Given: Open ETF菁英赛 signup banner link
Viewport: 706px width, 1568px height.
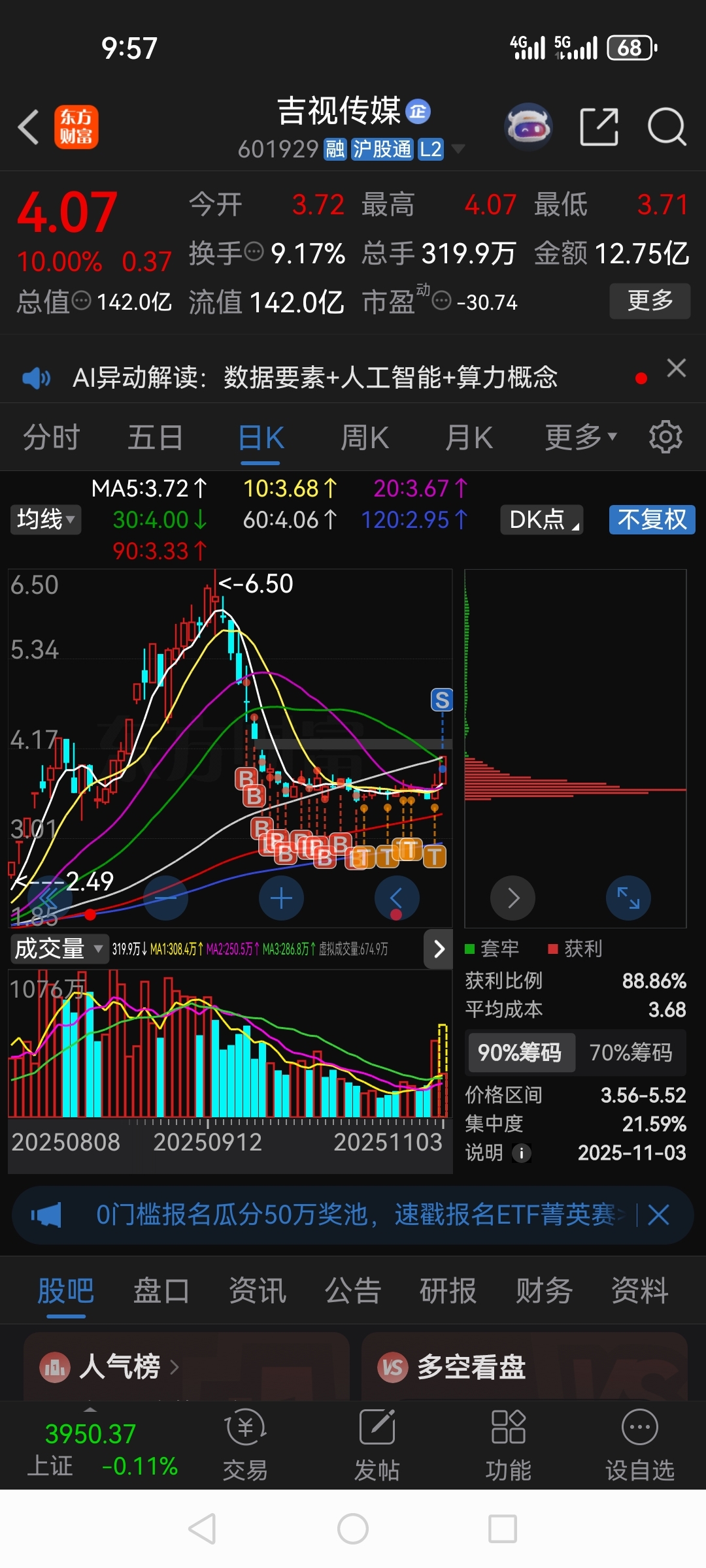Looking at the screenshot, I should pos(361,1215).
